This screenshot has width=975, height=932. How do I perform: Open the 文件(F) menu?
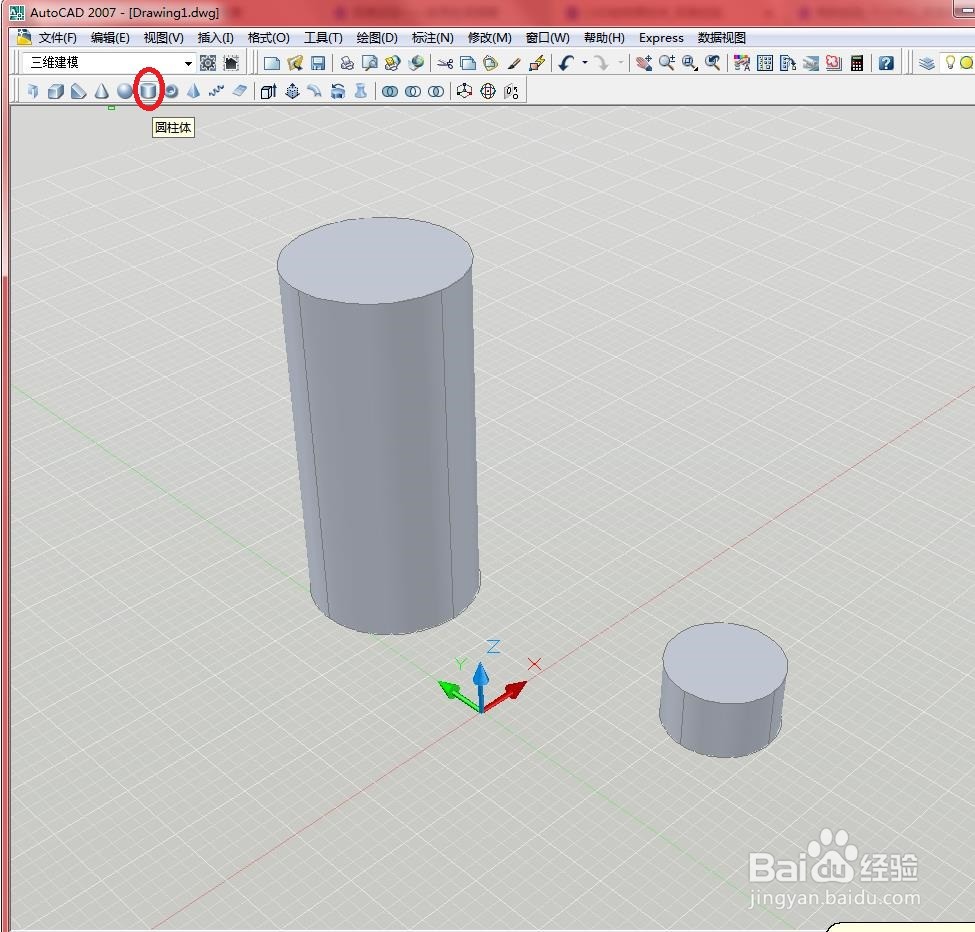(x=57, y=38)
